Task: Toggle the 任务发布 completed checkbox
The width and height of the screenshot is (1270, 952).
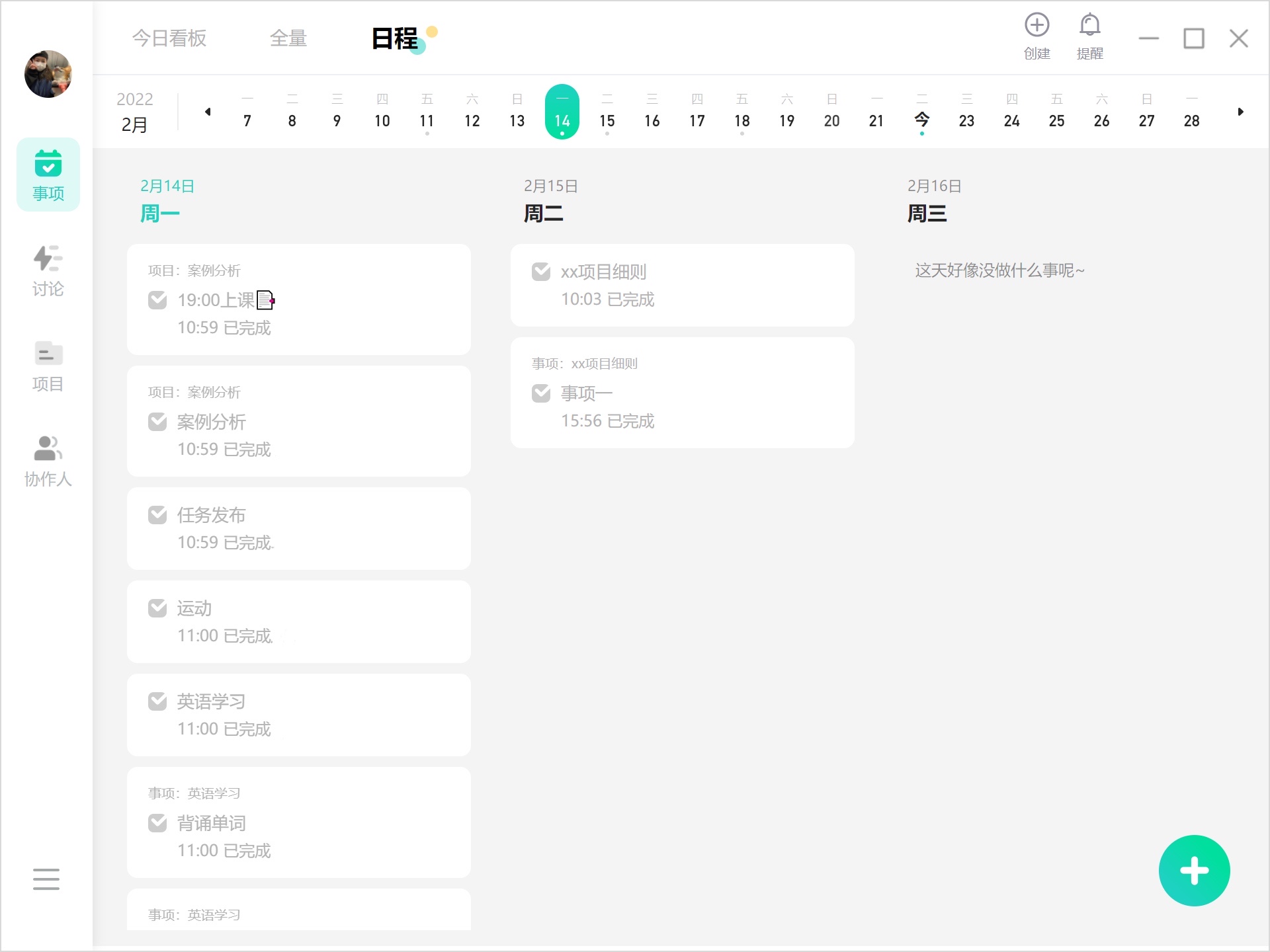Action: coord(157,515)
